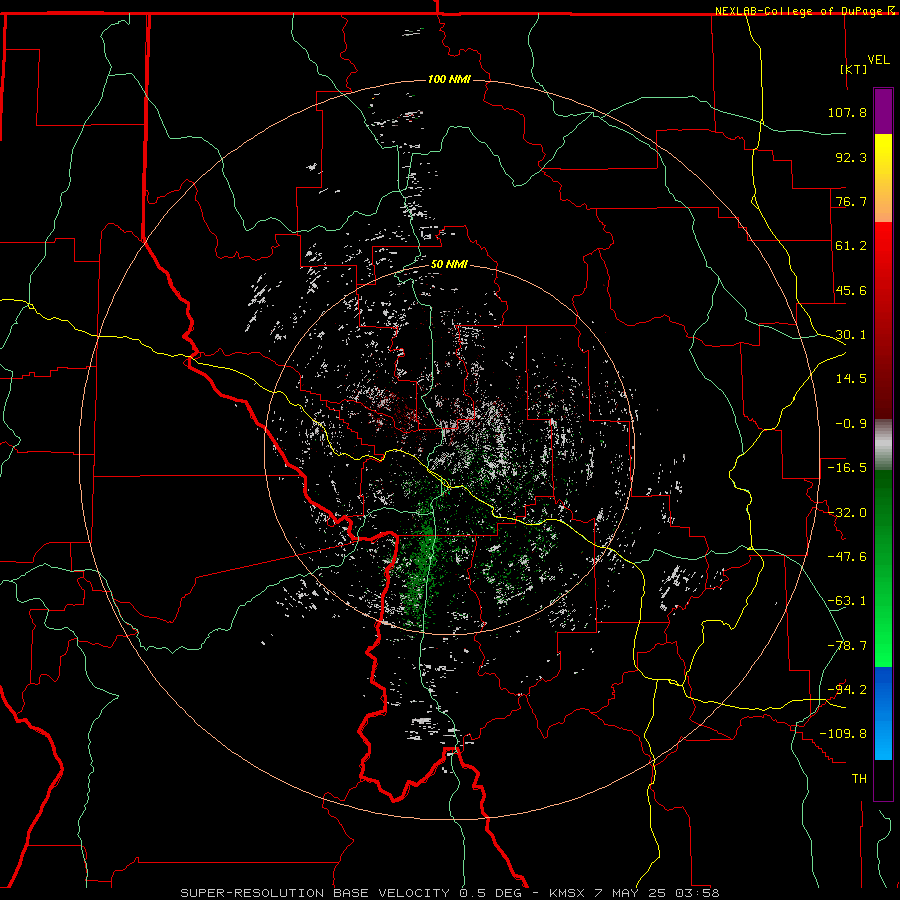Click the green segment of the color bar
Viewport: 900px width, 900px height.
click(x=883, y=568)
